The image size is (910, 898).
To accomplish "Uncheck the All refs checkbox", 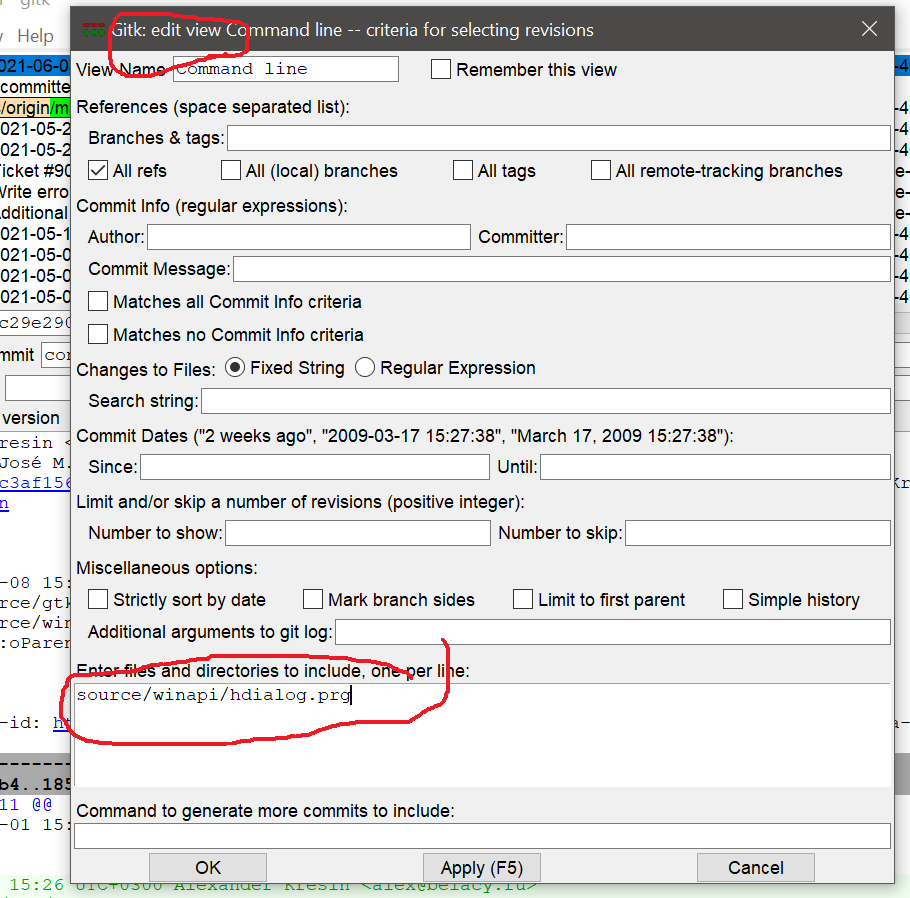I will pos(98,171).
